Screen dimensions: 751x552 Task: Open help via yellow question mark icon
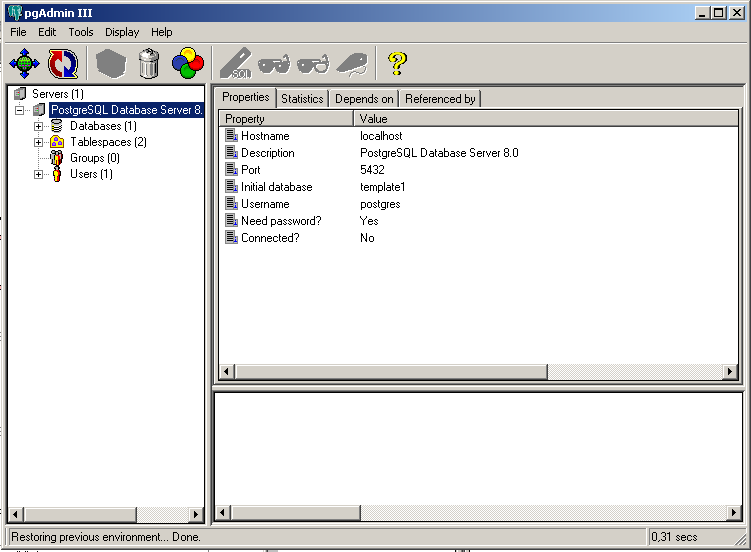coord(397,63)
